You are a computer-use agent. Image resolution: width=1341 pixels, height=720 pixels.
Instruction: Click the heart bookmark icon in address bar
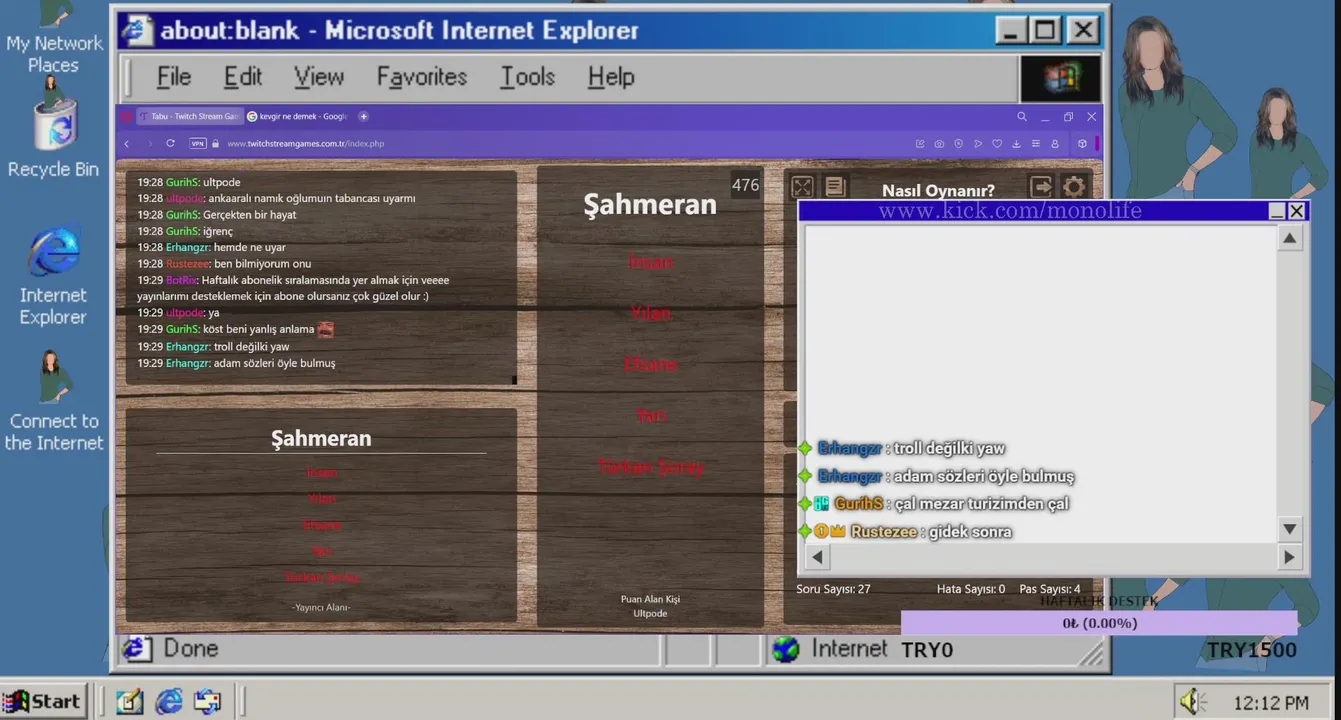[997, 144]
